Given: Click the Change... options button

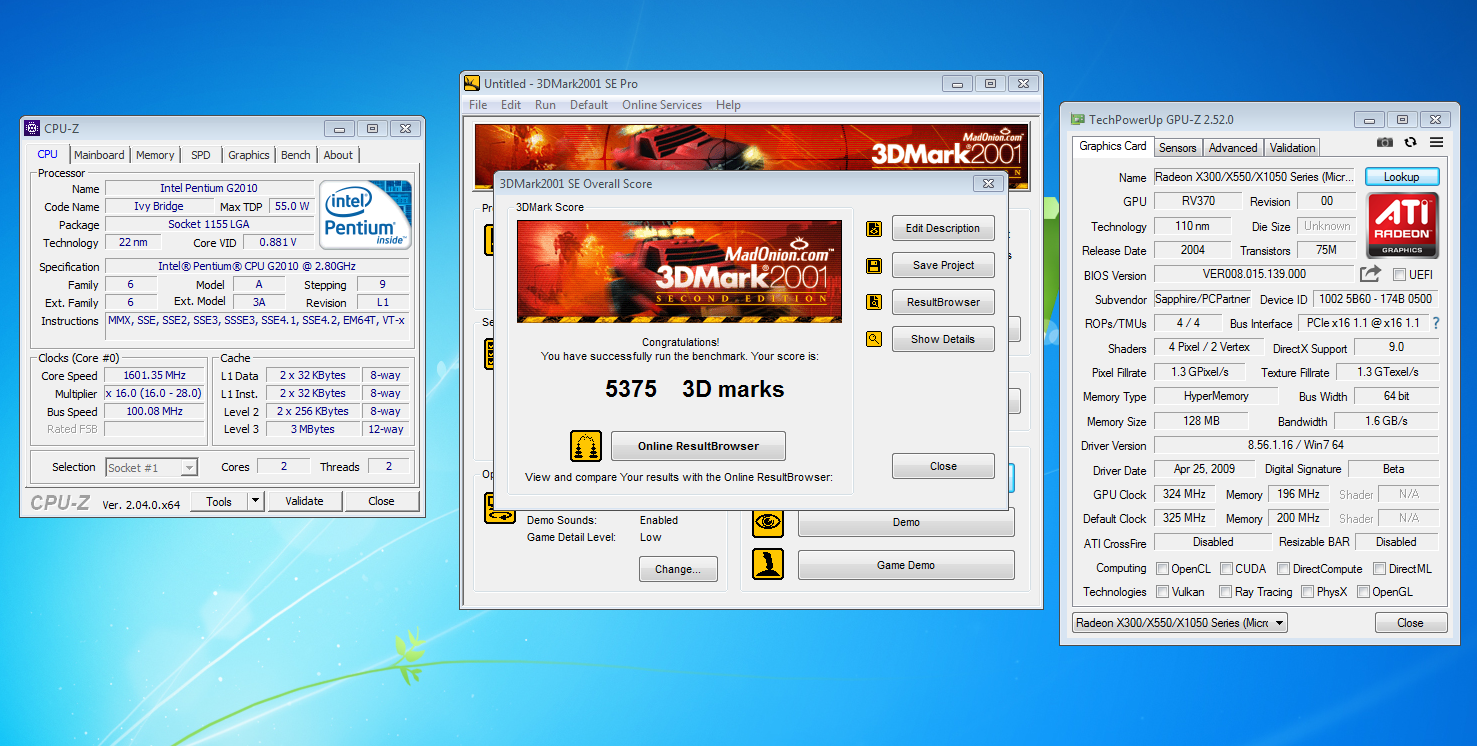Looking at the screenshot, I should pos(678,569).
